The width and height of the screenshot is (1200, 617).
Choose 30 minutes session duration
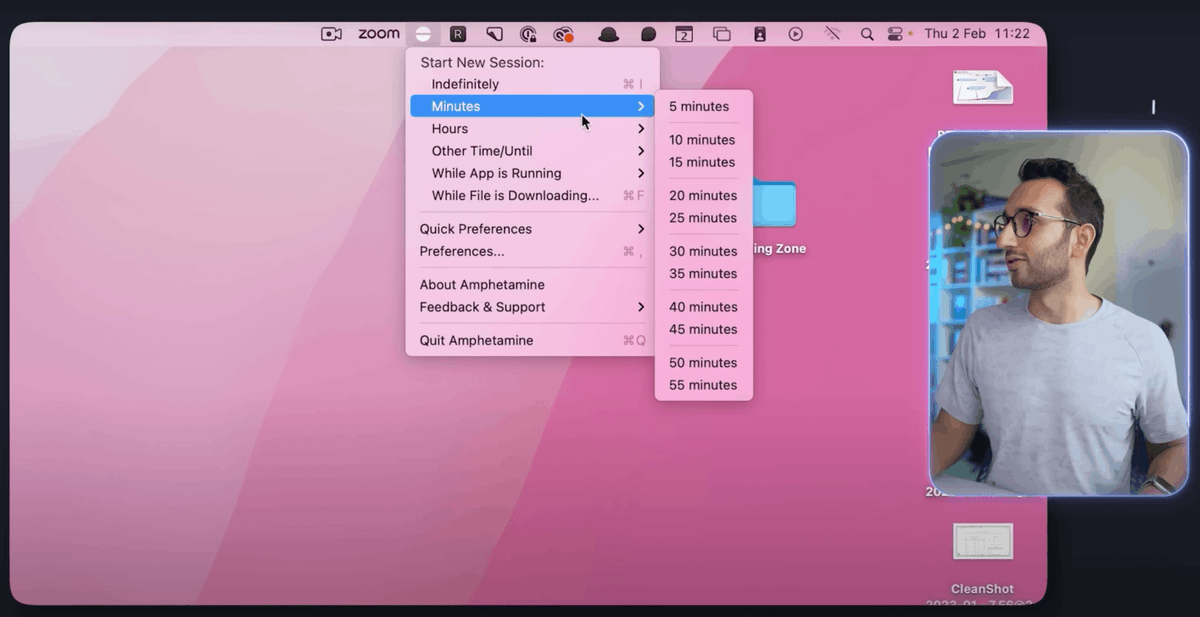point(703,251)
